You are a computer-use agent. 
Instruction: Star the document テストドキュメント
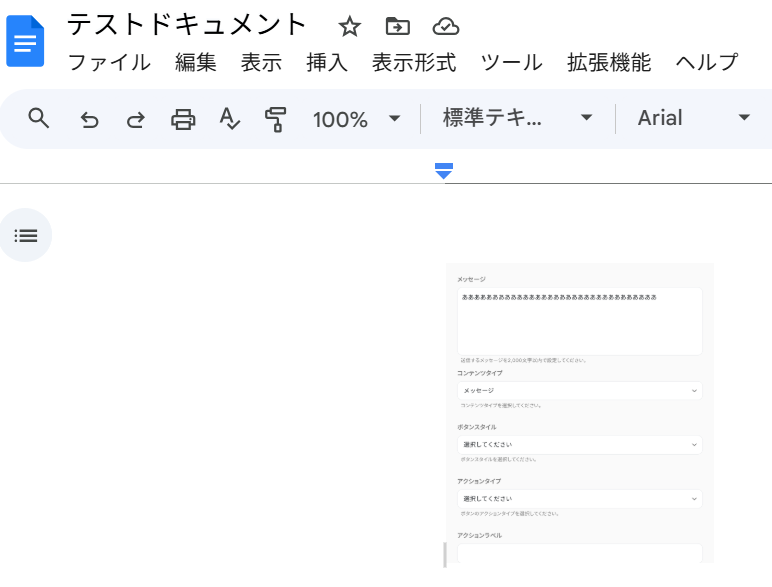point(349,26)
